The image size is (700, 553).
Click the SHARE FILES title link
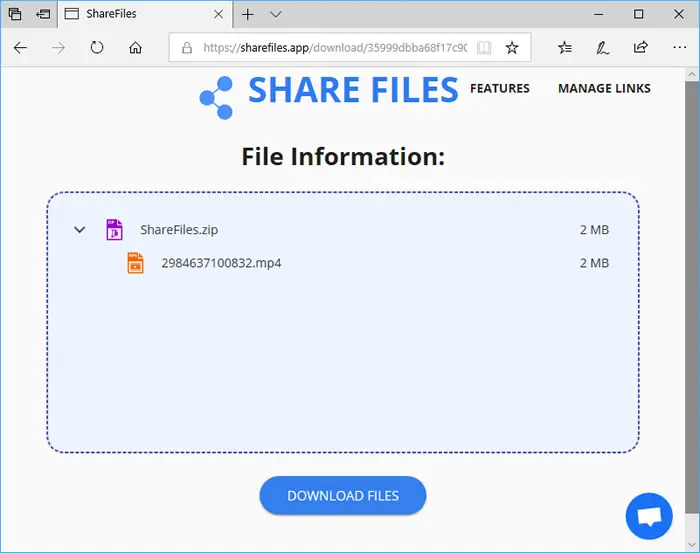[353, 90]
